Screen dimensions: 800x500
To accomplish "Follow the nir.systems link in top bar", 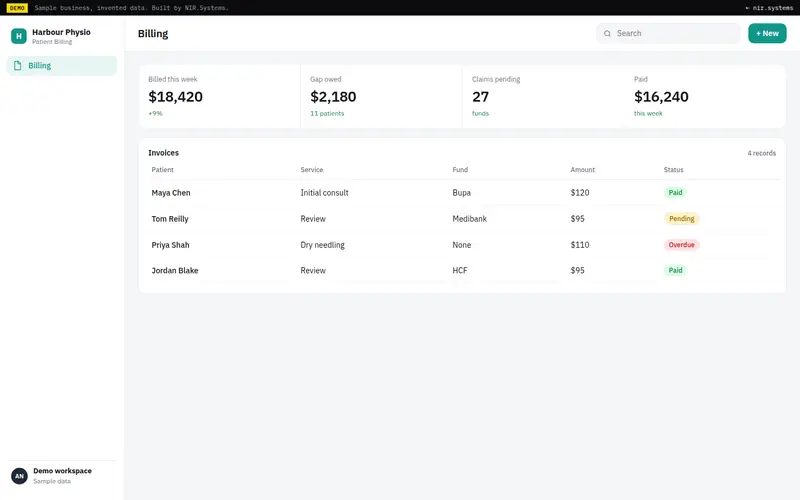I will coord(769,8).
